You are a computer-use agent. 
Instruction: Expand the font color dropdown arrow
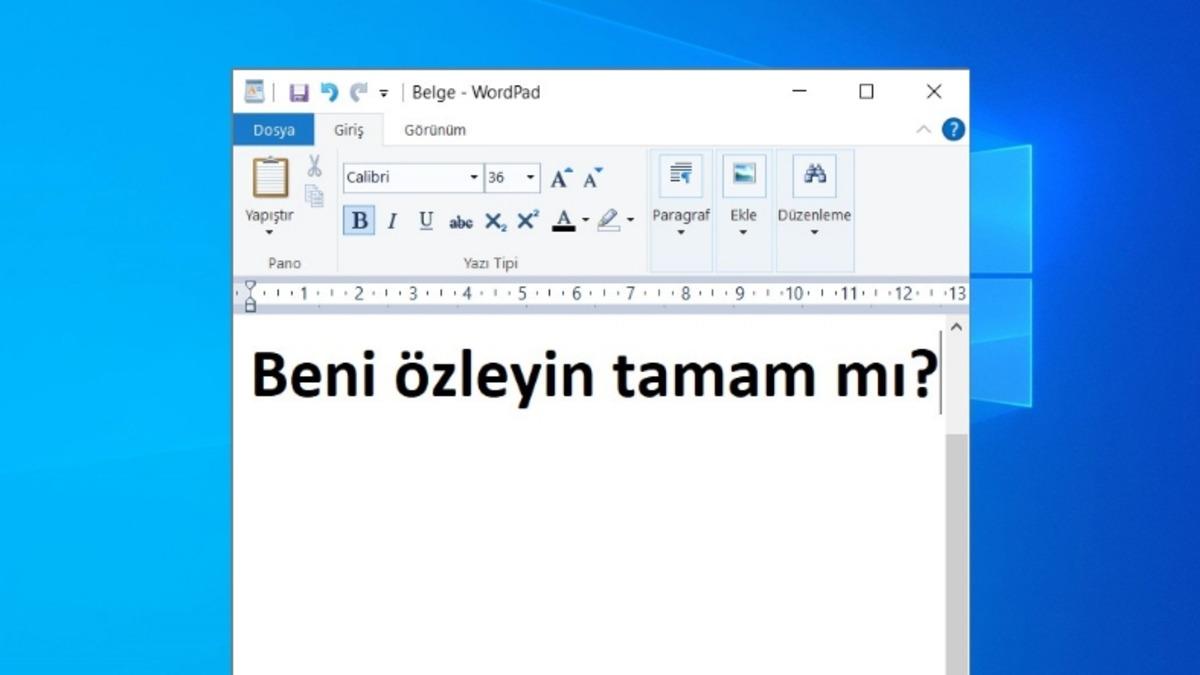(x=584, y=221)
